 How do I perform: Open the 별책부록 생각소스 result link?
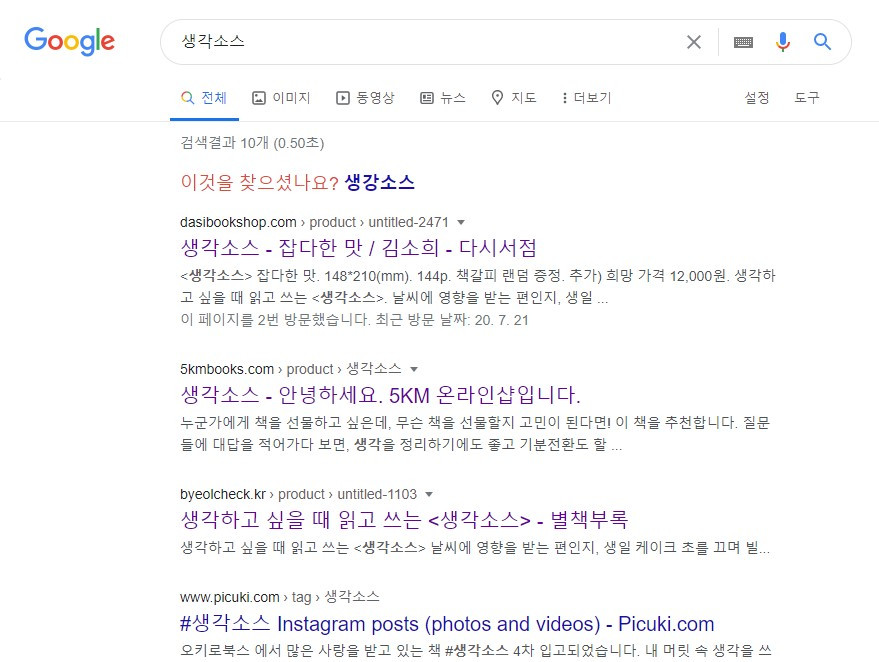click(x=404, y=520)
